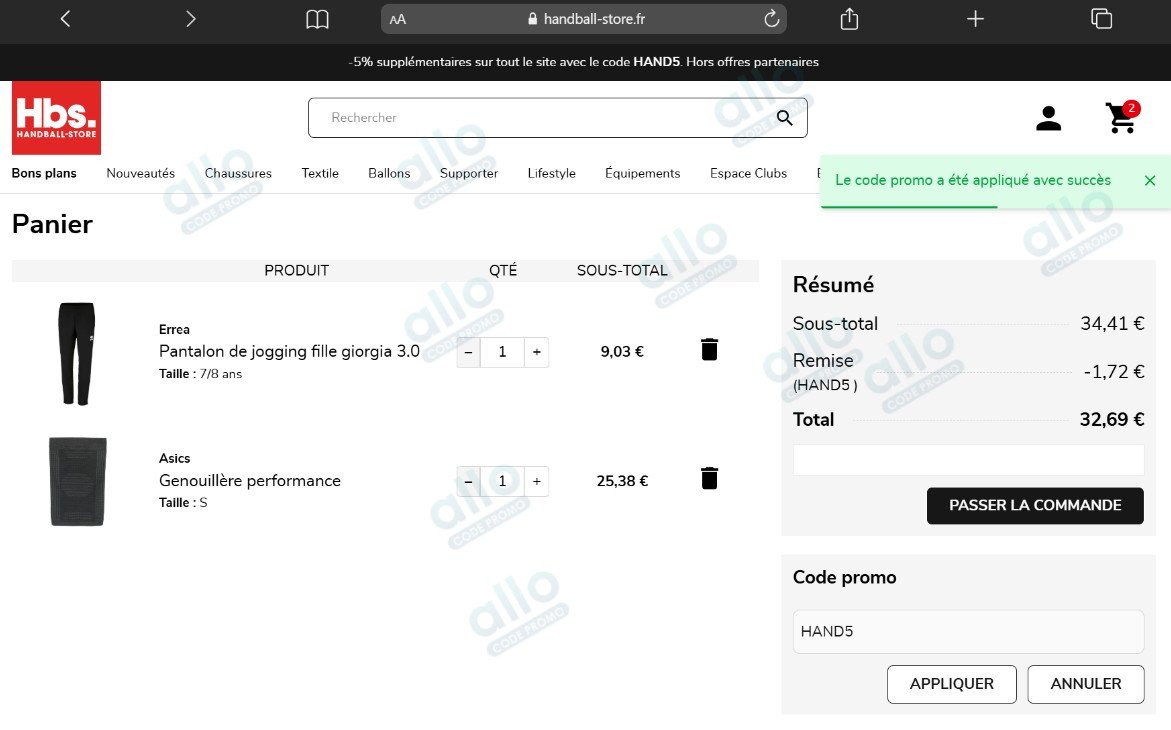Image resolution: width=1171 pixels, height=730 pixels.
Task: Click the Taille : S label
Action: [x=183, y=503]
